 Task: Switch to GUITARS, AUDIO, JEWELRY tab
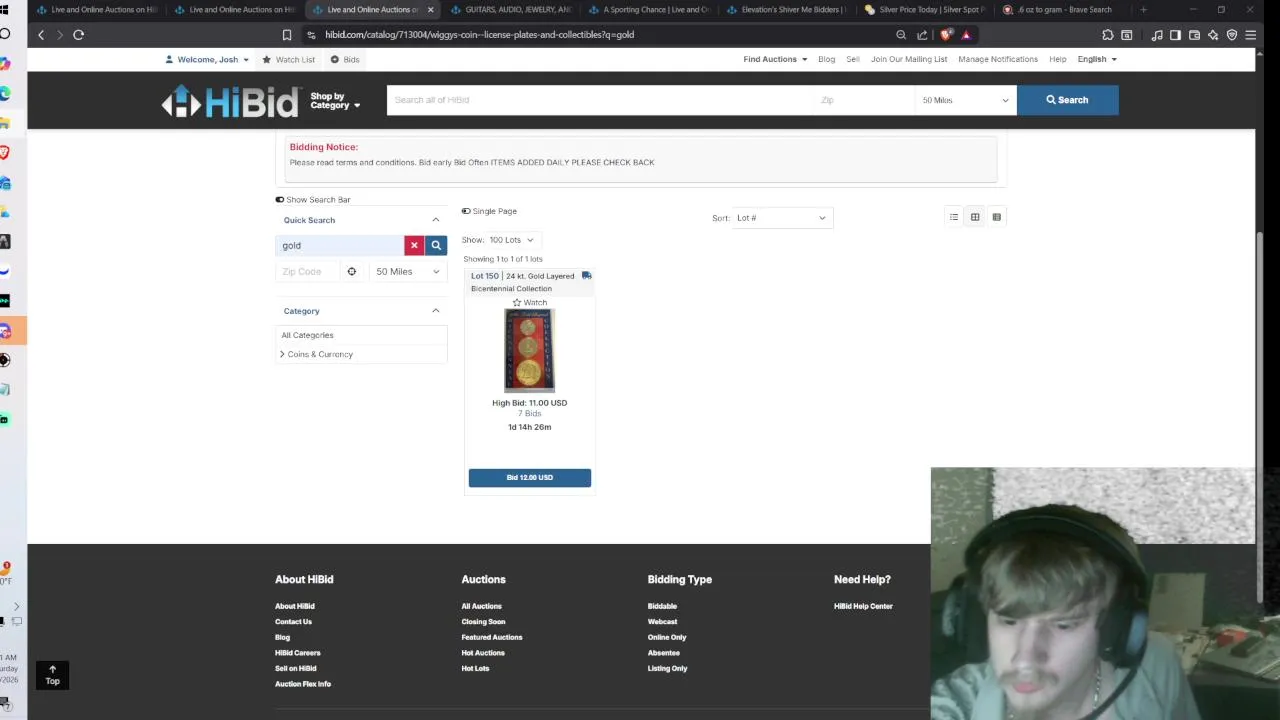click(510, 9)
